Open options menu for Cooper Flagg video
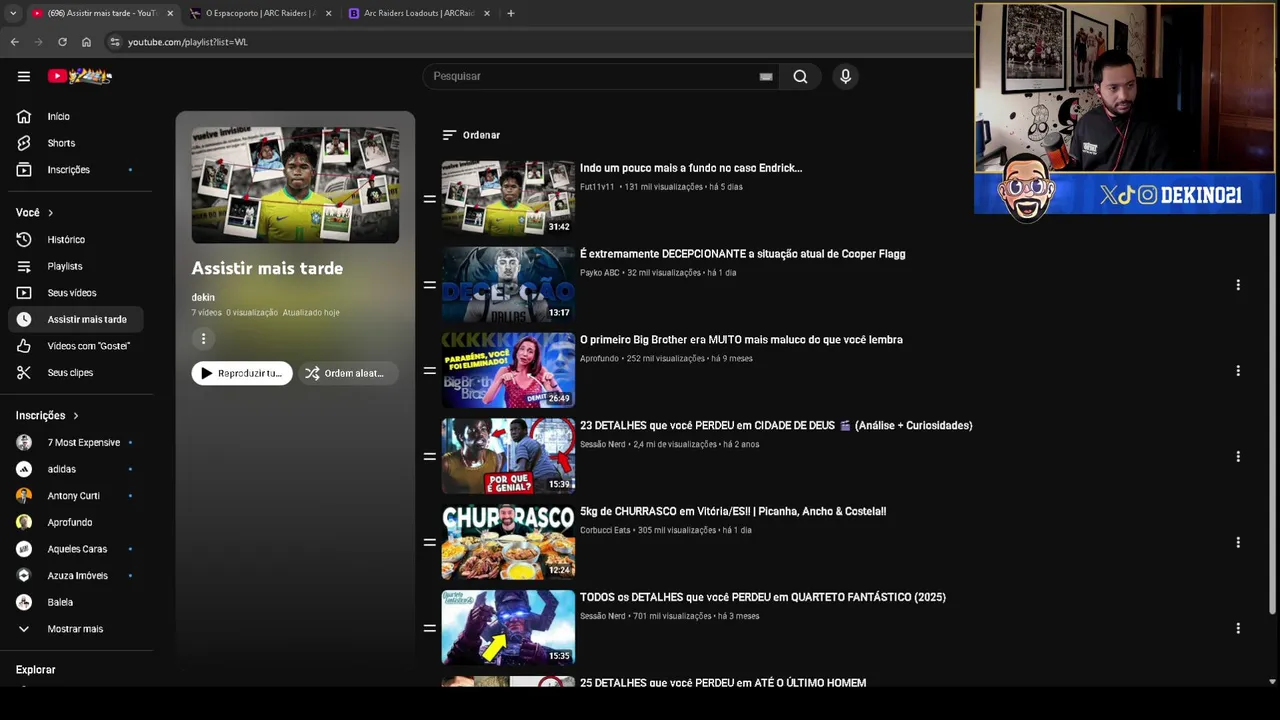1280x720 pixels. point(1238,285)
